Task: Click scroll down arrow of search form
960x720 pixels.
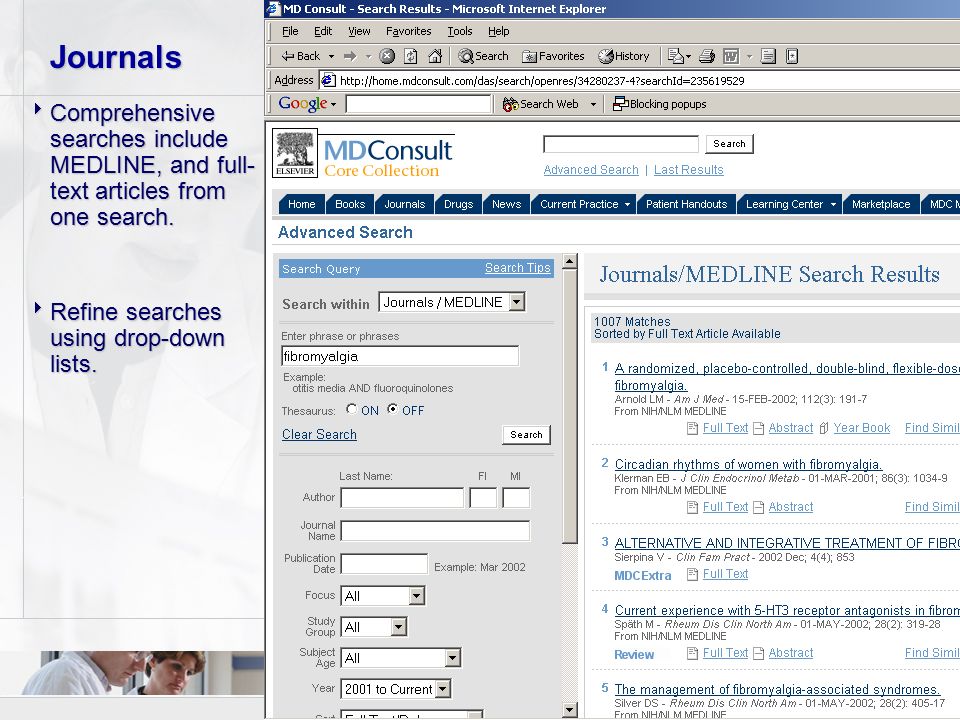Action: [569, 710]
